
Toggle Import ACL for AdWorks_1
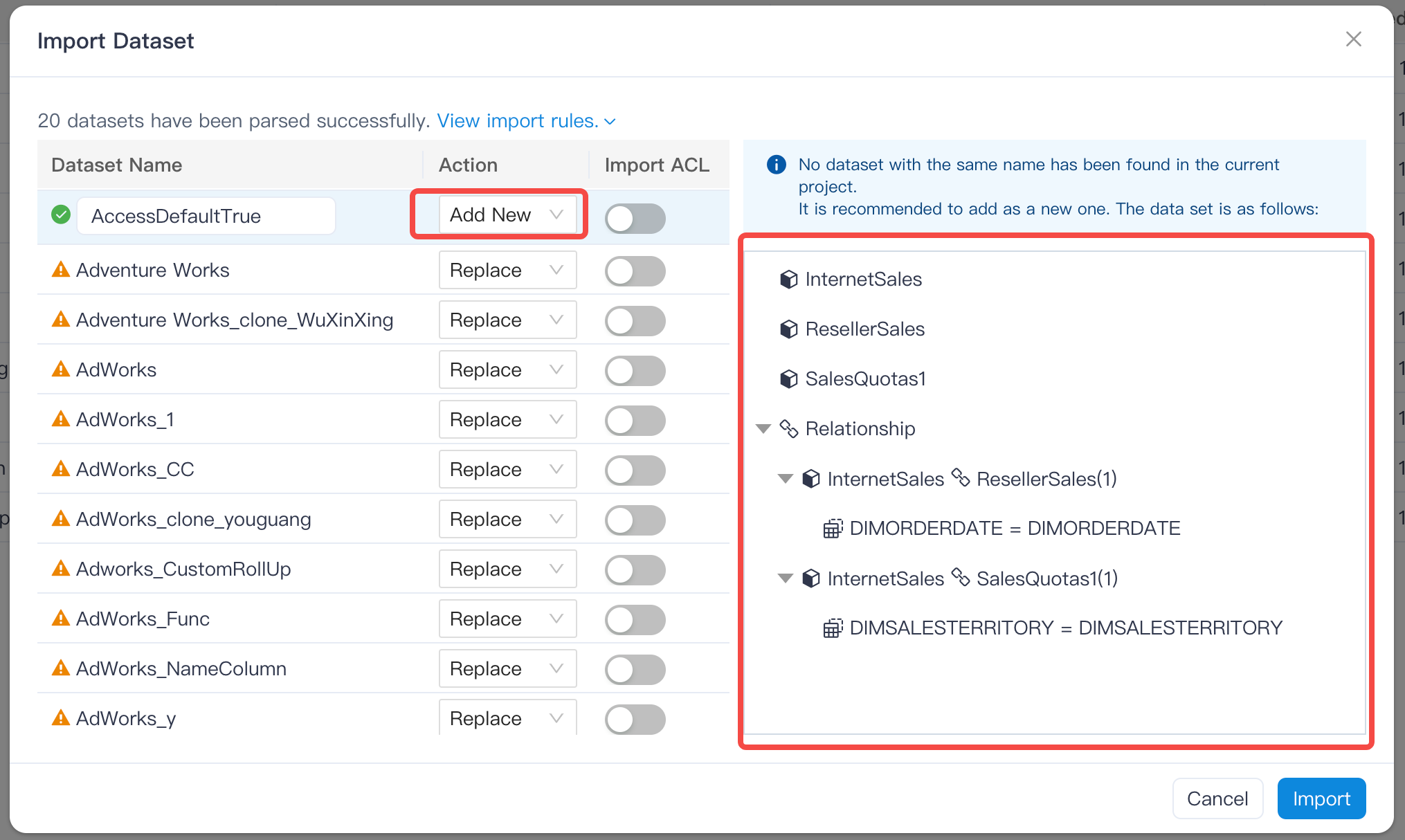(x=635, y=421)
